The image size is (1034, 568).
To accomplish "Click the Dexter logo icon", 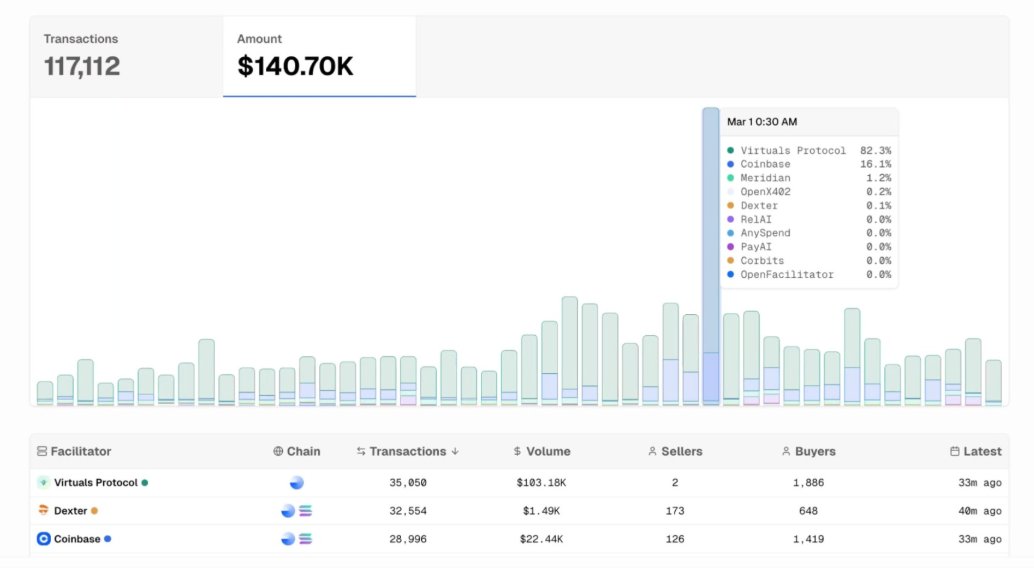I will click(x=43, y=510).
